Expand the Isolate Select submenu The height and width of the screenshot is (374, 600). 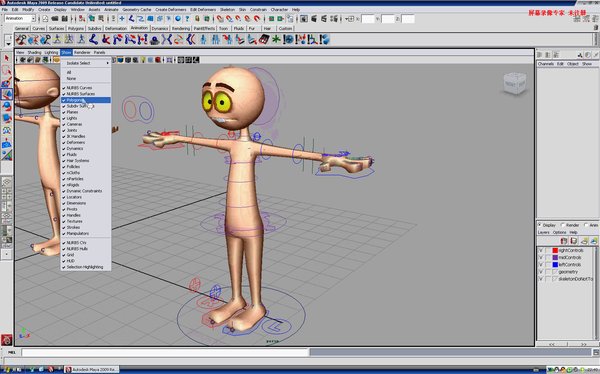tap(86, 63)
